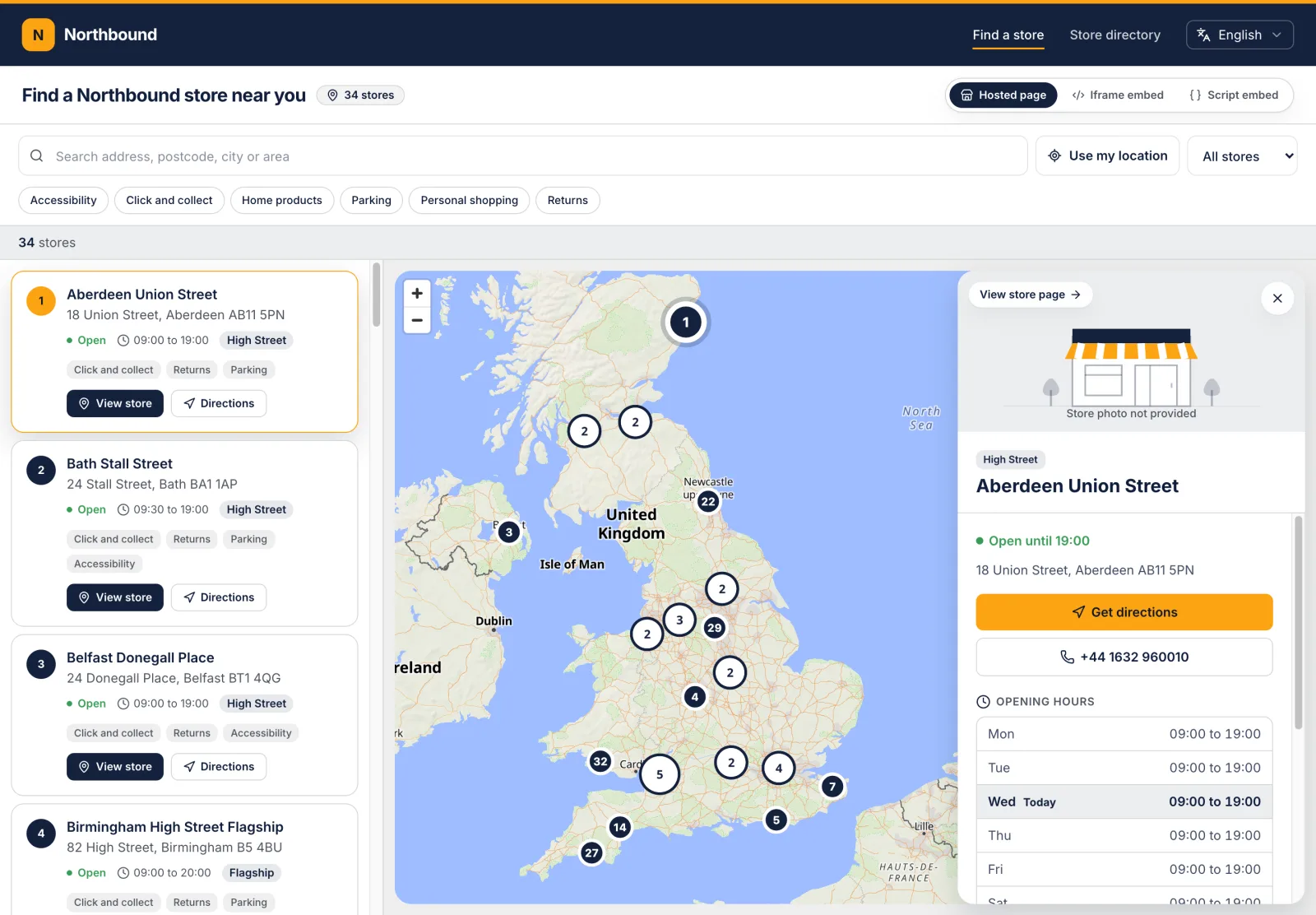This screenshot has width=1316, height=915.
Task: Select Belfast Donegall Place store title
Action: click(x=140, y=658)
